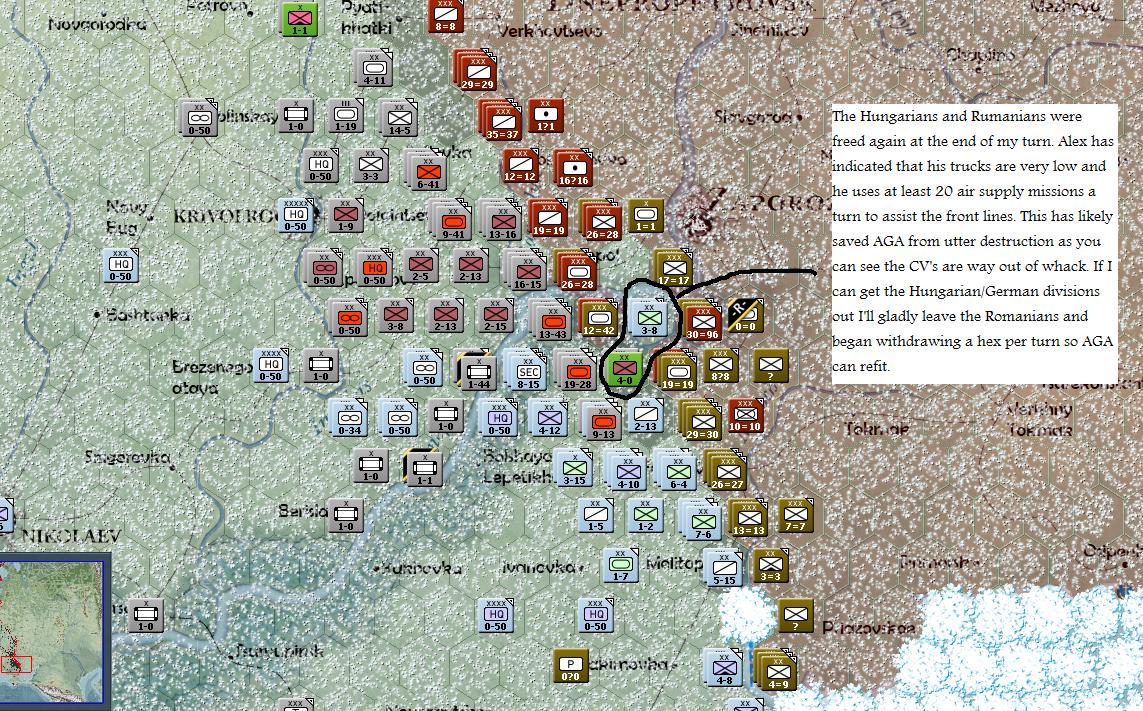Viewport: 1143px width, 711px height.
Task: Select the 1-2 green infantry division
Action: pos(645,516)
